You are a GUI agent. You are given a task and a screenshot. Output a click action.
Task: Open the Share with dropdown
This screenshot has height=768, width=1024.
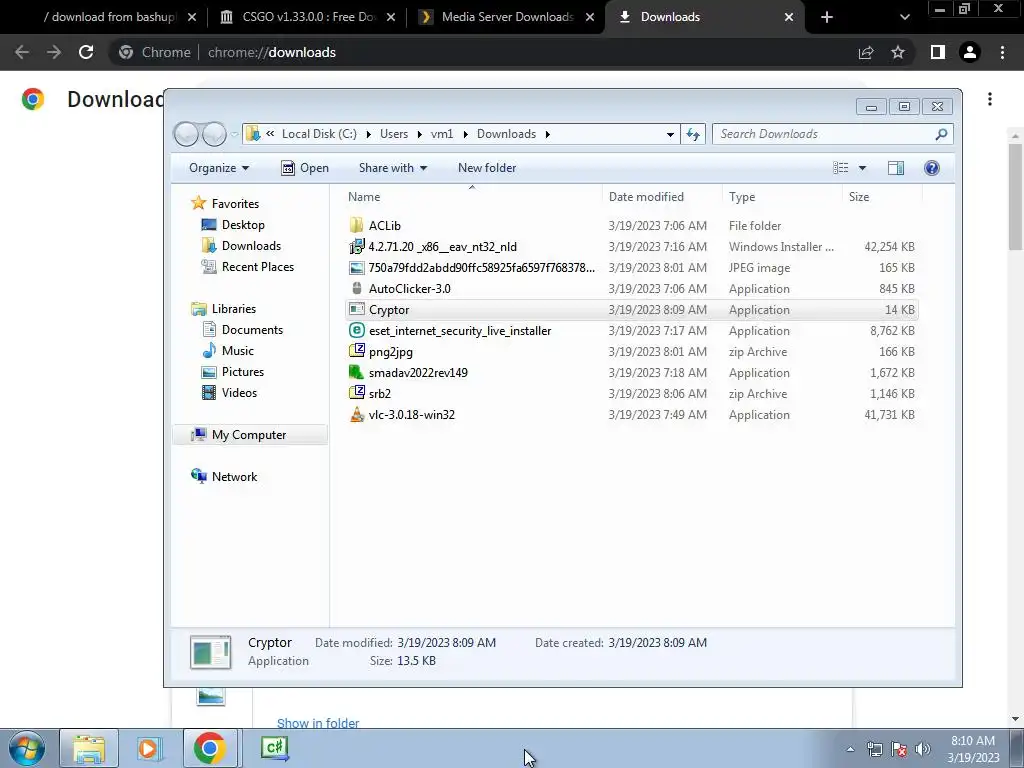(x=392, y=168)
